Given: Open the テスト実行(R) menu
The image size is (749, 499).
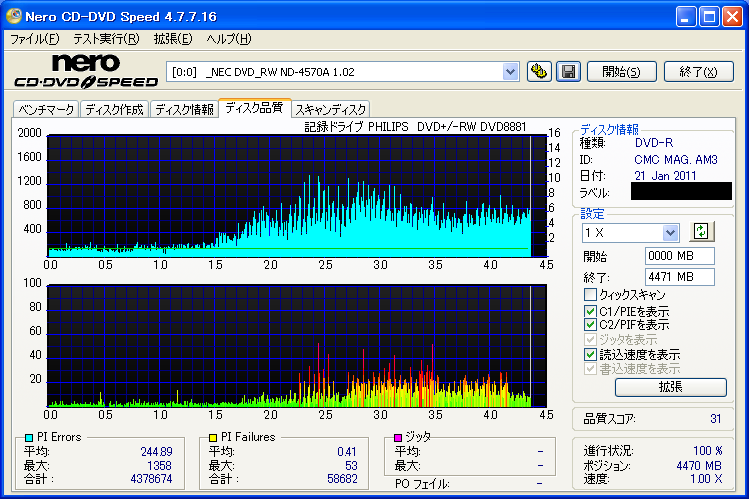Looking at the screenshot, I should tap(106, 39).
